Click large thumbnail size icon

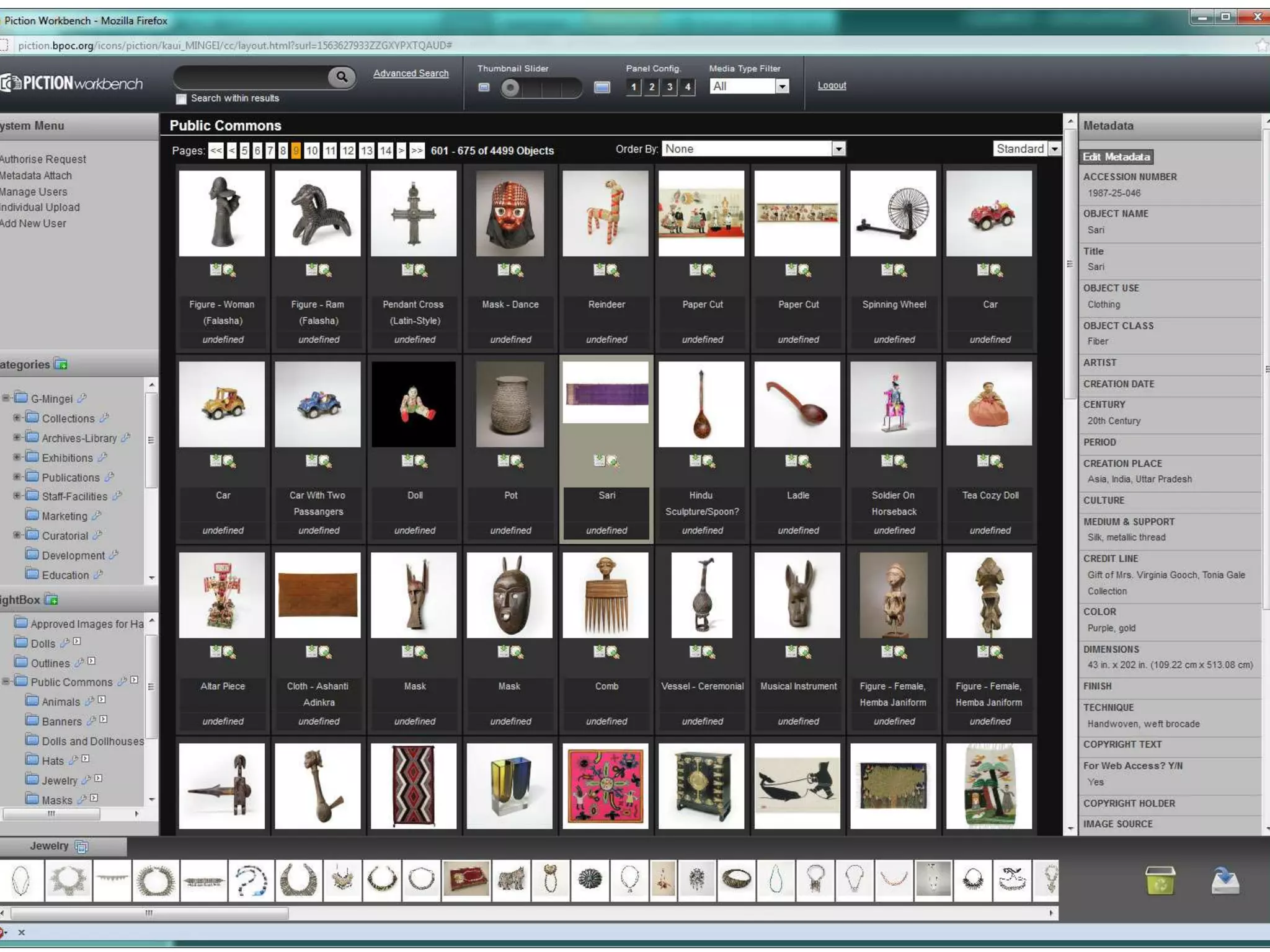tap(602, 87)
